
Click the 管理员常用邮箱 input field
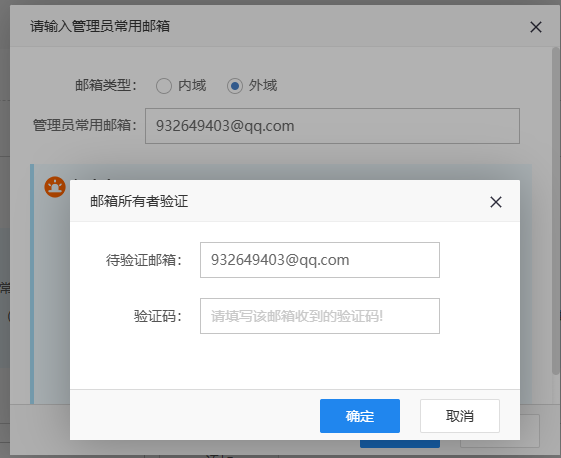[x=332, y=126]
